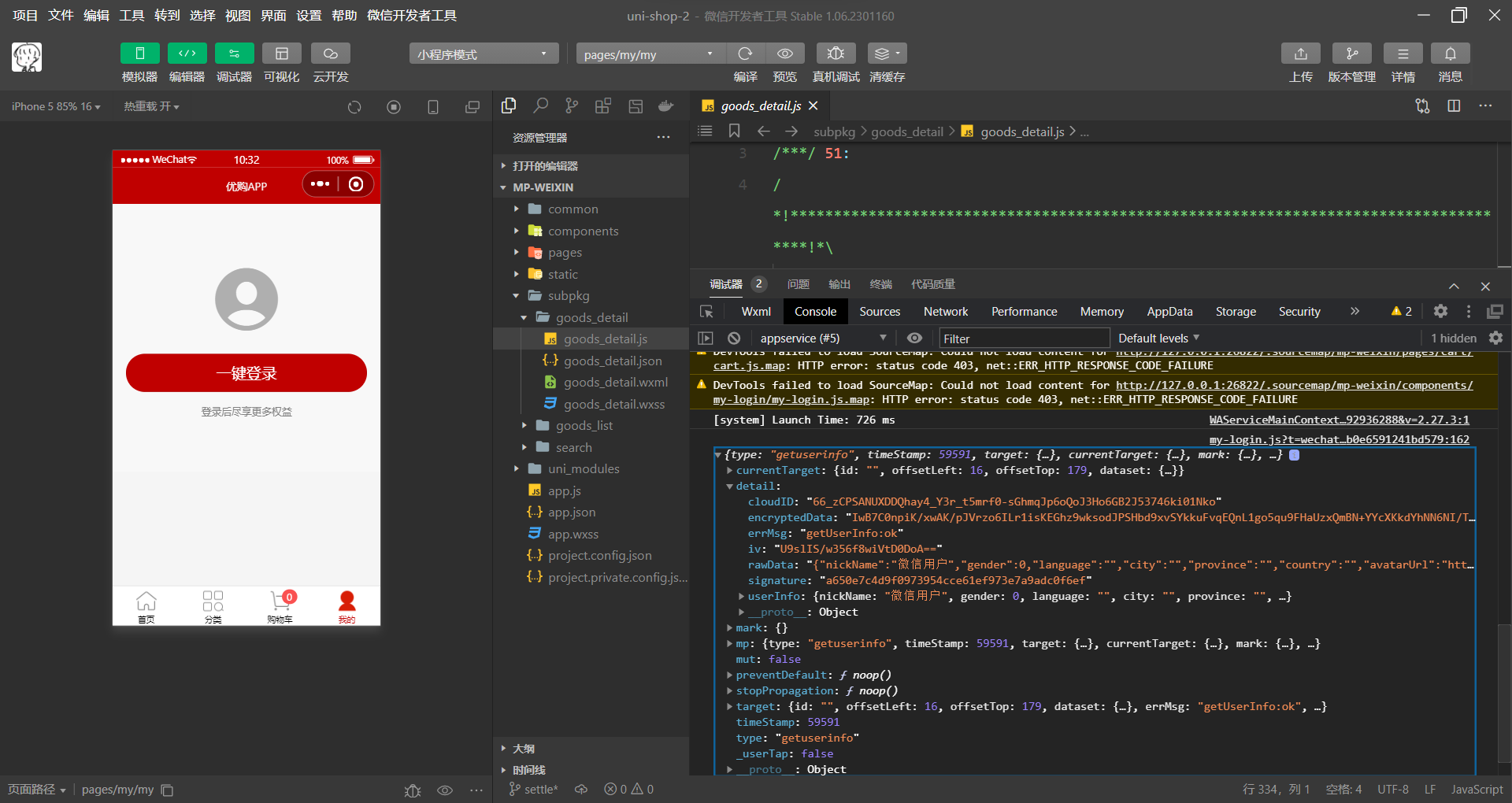Open the extensions icon in editor sidebar

[603, 105]
